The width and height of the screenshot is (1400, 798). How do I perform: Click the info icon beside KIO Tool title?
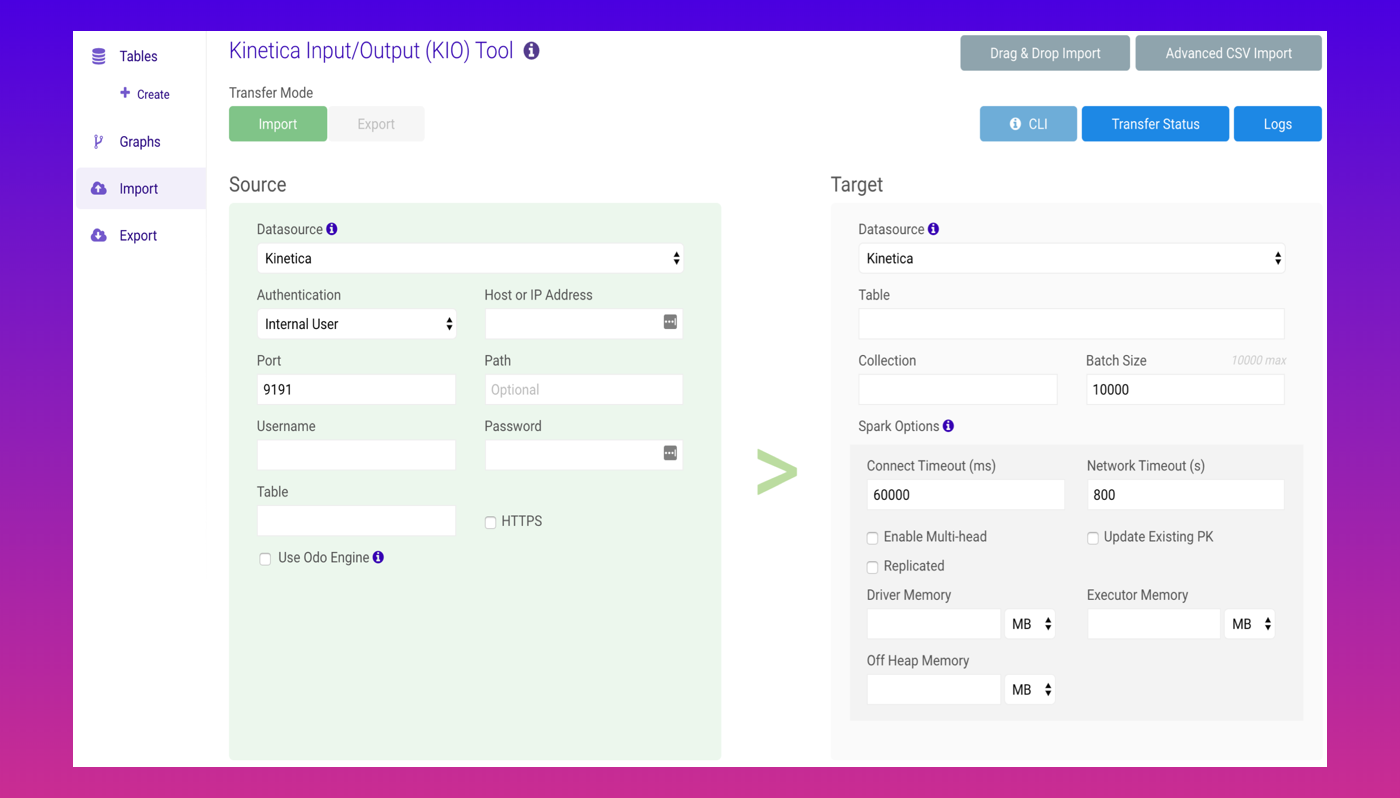coord(531,51)
